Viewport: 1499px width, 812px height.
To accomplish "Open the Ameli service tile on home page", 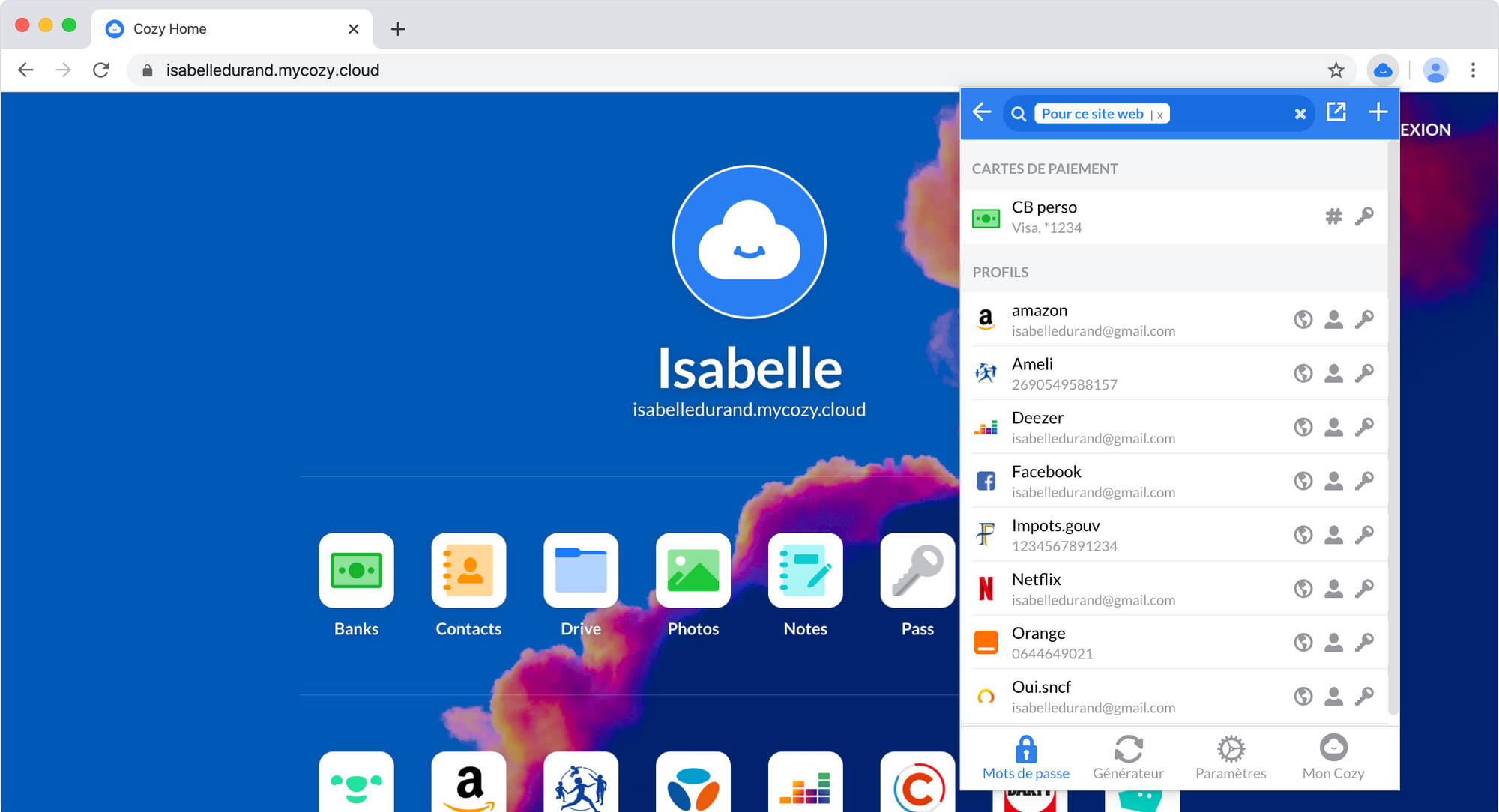I will (581, 781).
